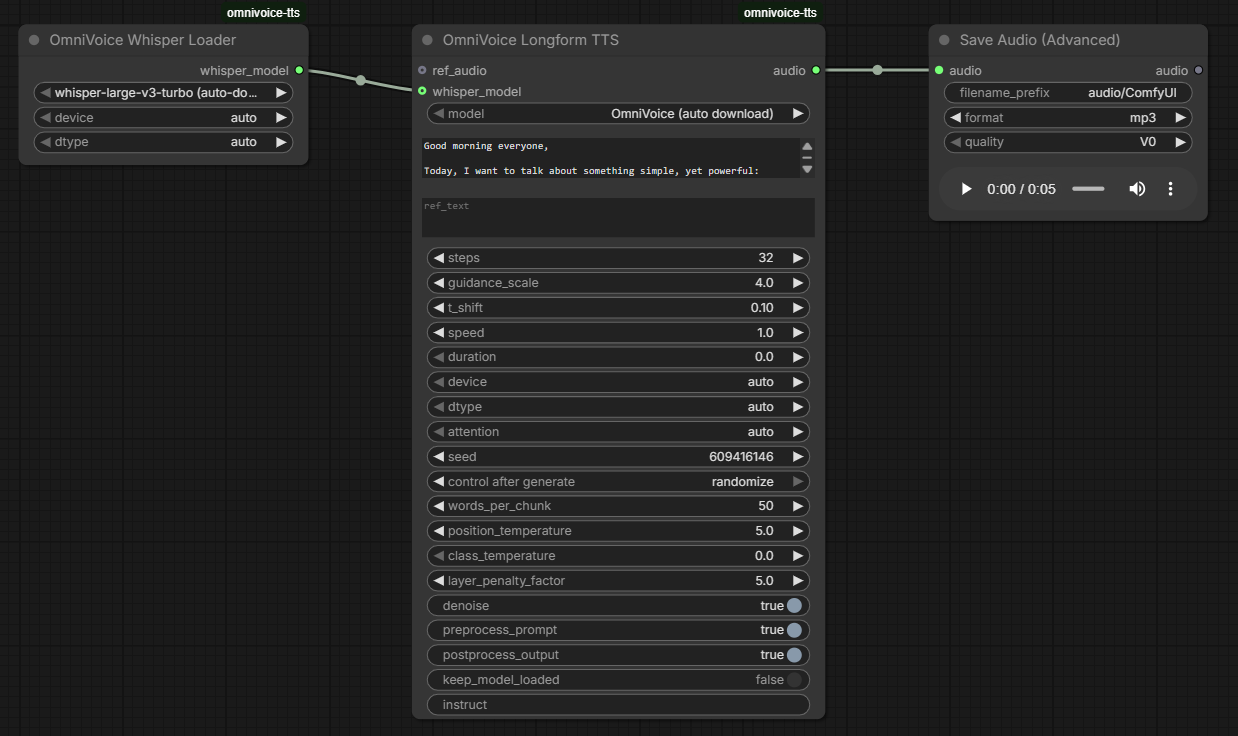Click whisper_model output port on Whisper Loader
The height and width of the screenshot is (736, 1238).
tap(299, 70)
